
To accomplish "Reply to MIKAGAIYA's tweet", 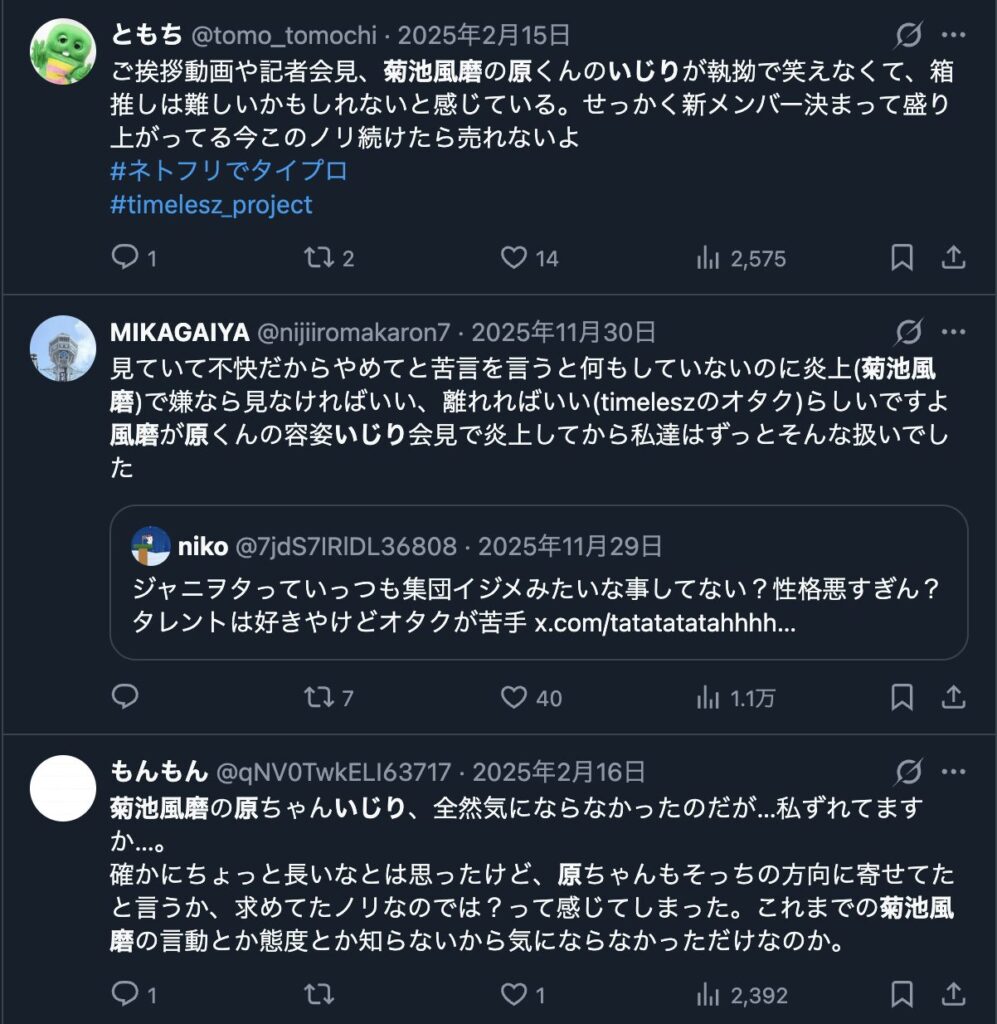I will click(x=126, y=699).
